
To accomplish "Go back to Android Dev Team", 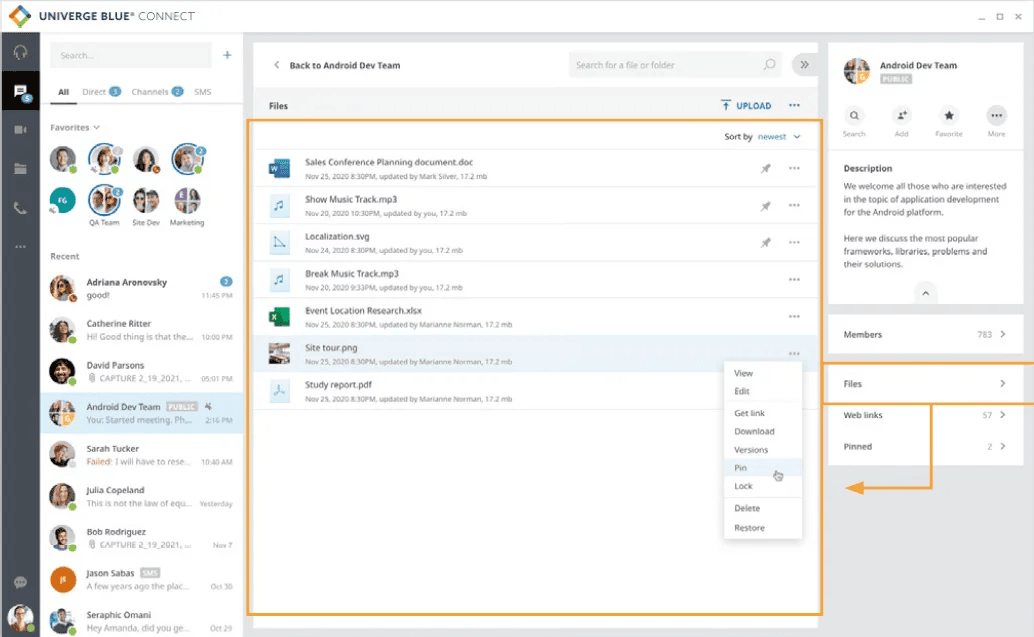I will pos(336,66).
